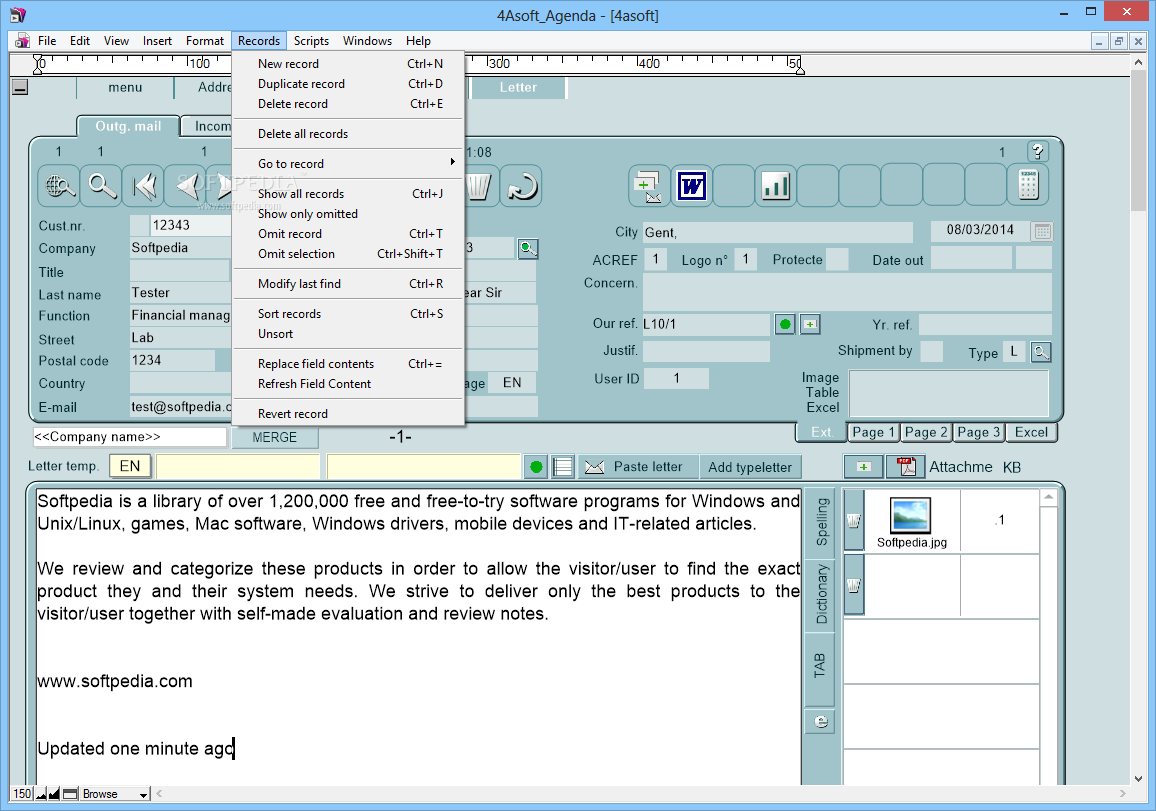Open the Scripts menu
The width and height of the screenshot is (1156, 811).
click(x=311, y=41)
